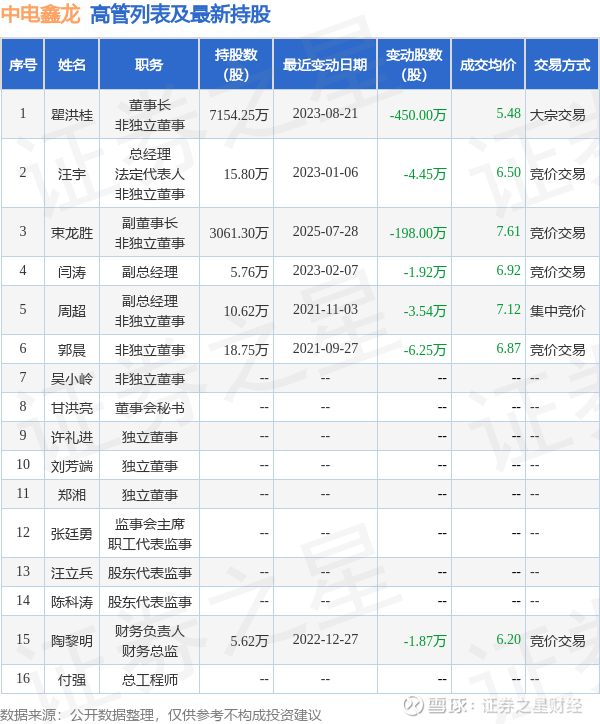Click the change value -198.00万
This screenshot has height=724, width=600.
click(x=418, y=233)
